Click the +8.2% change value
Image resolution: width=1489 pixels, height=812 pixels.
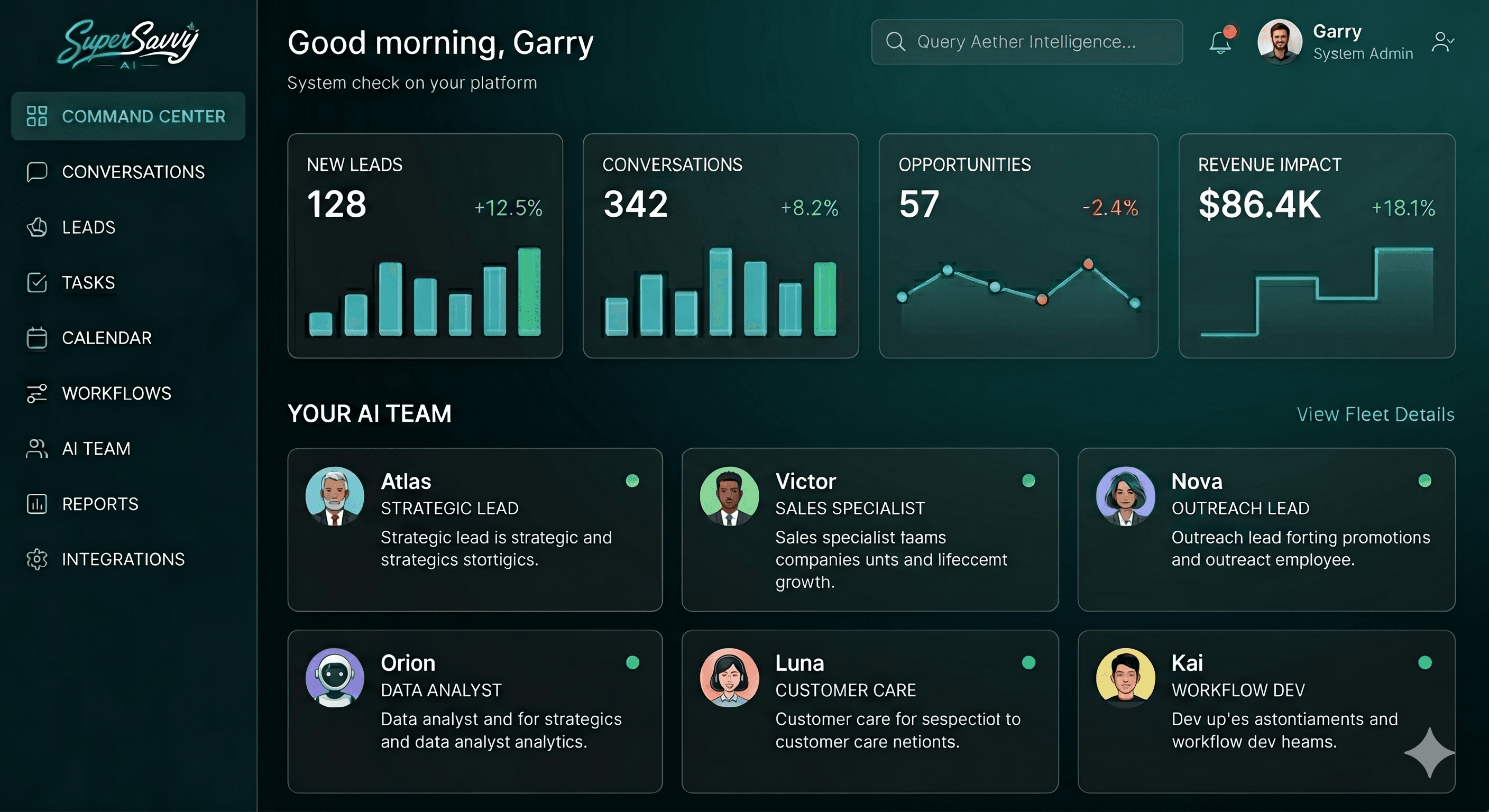pyautogui.click(x=809, y=207)
